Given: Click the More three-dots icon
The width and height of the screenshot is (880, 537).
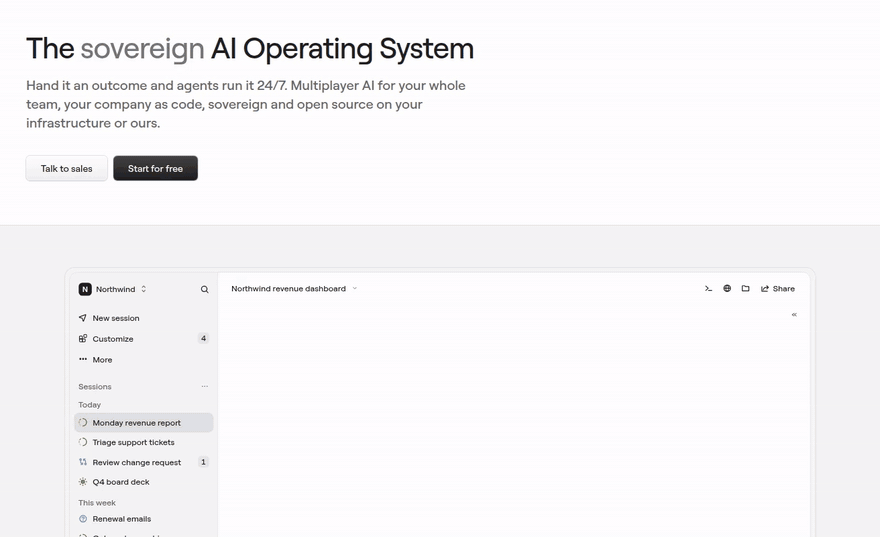Looking at the screenshot, I should [82, 359].
